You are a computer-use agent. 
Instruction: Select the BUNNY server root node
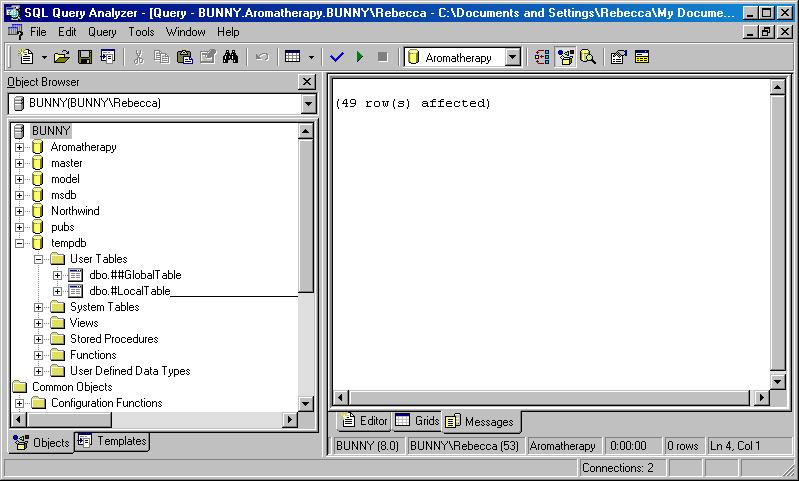[x=51, y=131]
